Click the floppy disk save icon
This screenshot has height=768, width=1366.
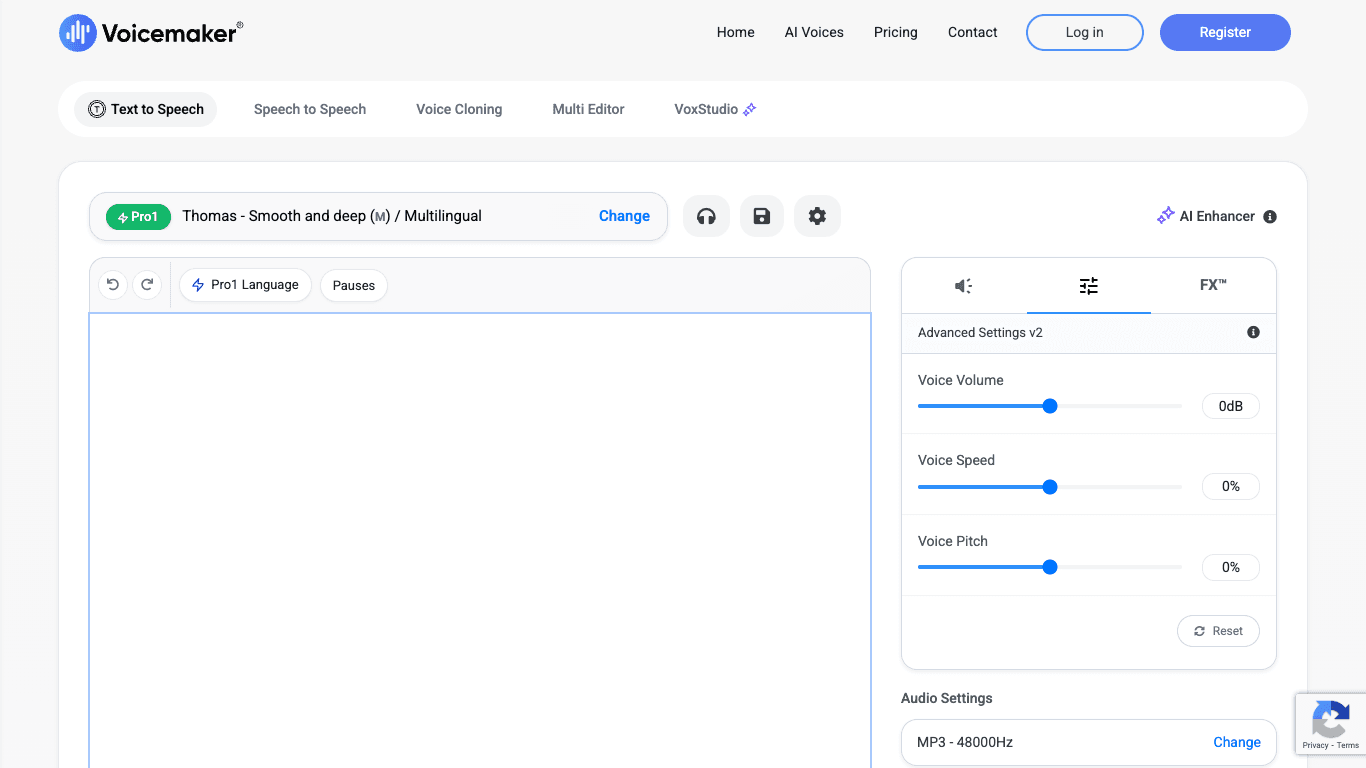(x=762, y=216)
